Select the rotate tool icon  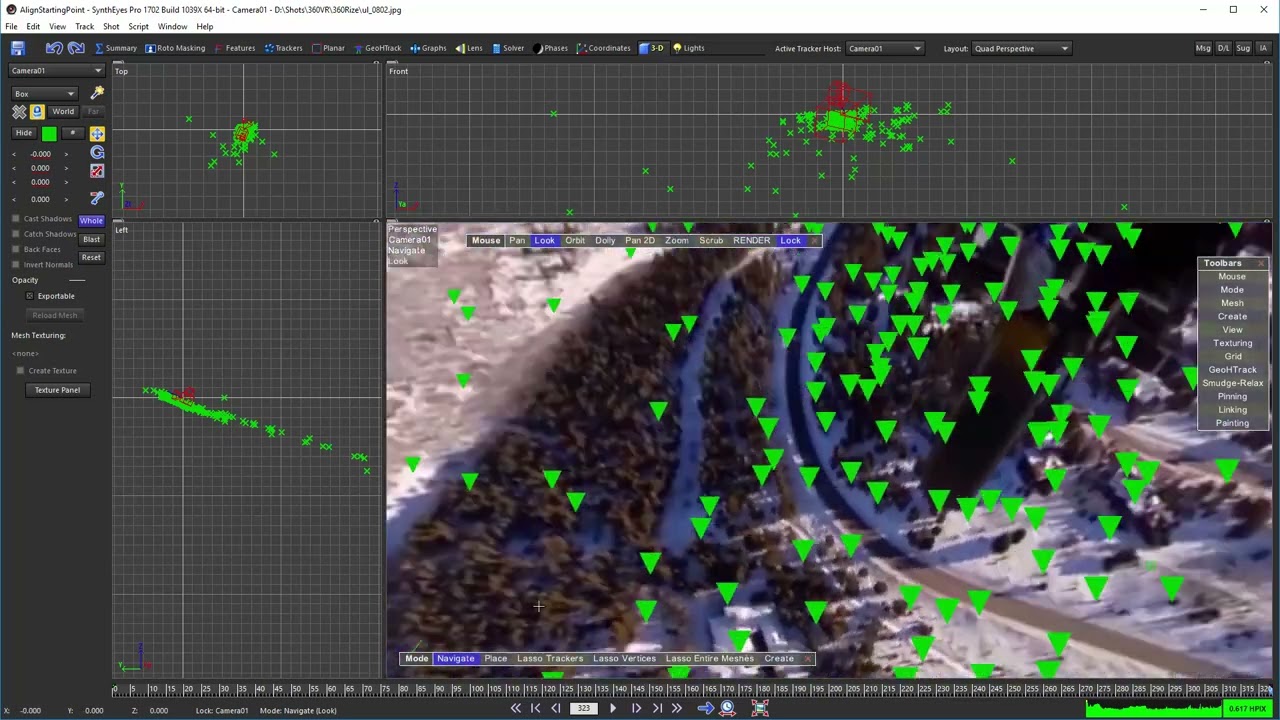tap(97, 153)
